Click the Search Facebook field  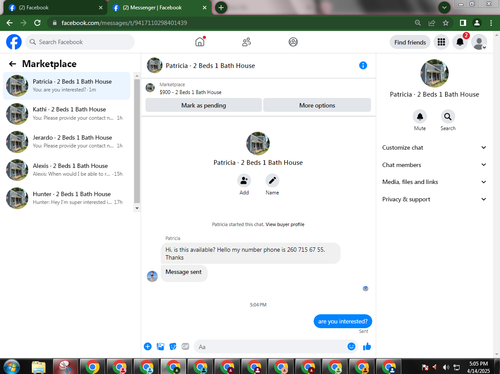(80, 42)
